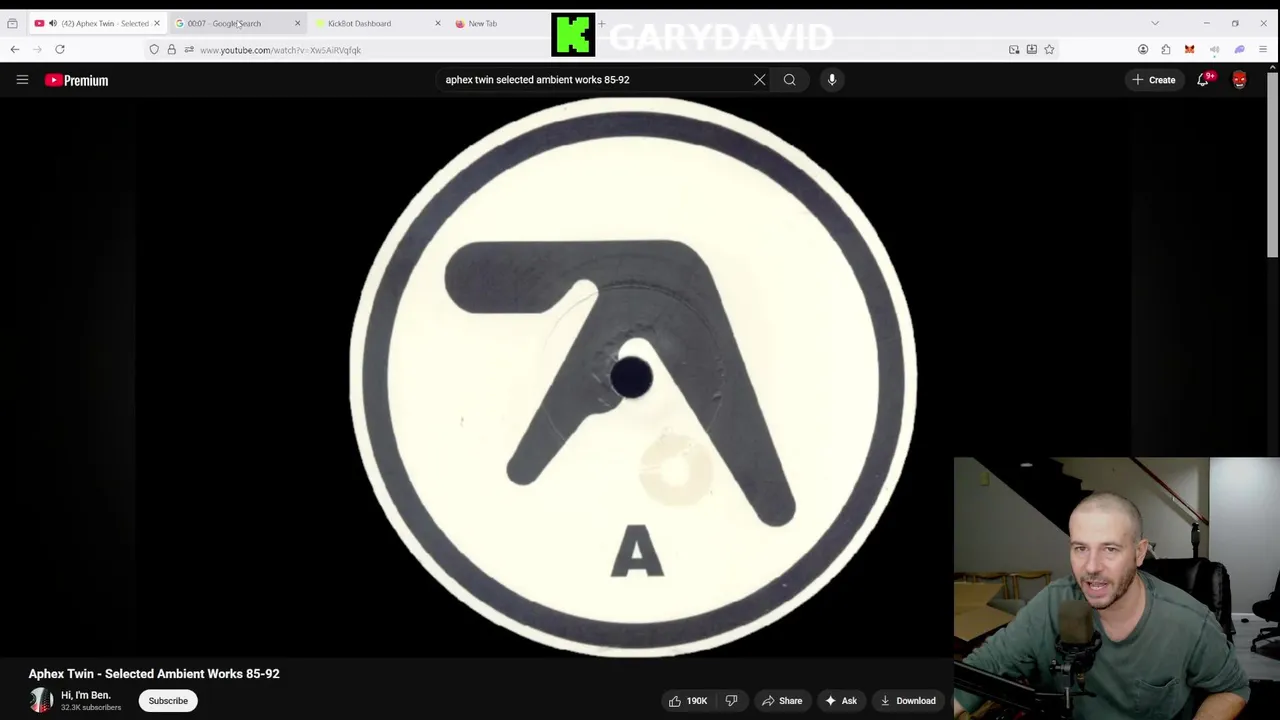The width and height of the screenshot is (1280, 720).
Task: Start voice search with the microphone
Action: [x=832, y=80]
